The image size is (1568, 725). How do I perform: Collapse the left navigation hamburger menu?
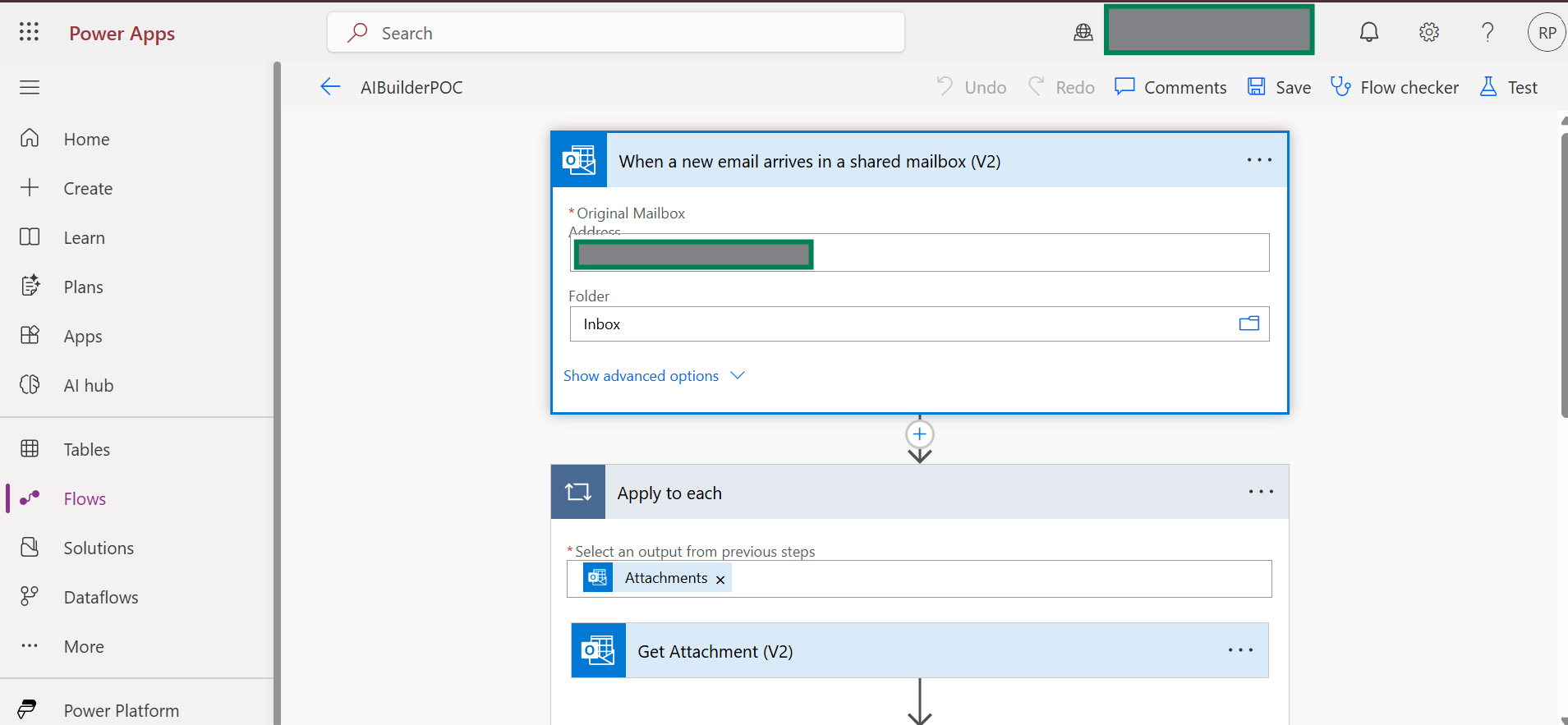click(30, 87)
